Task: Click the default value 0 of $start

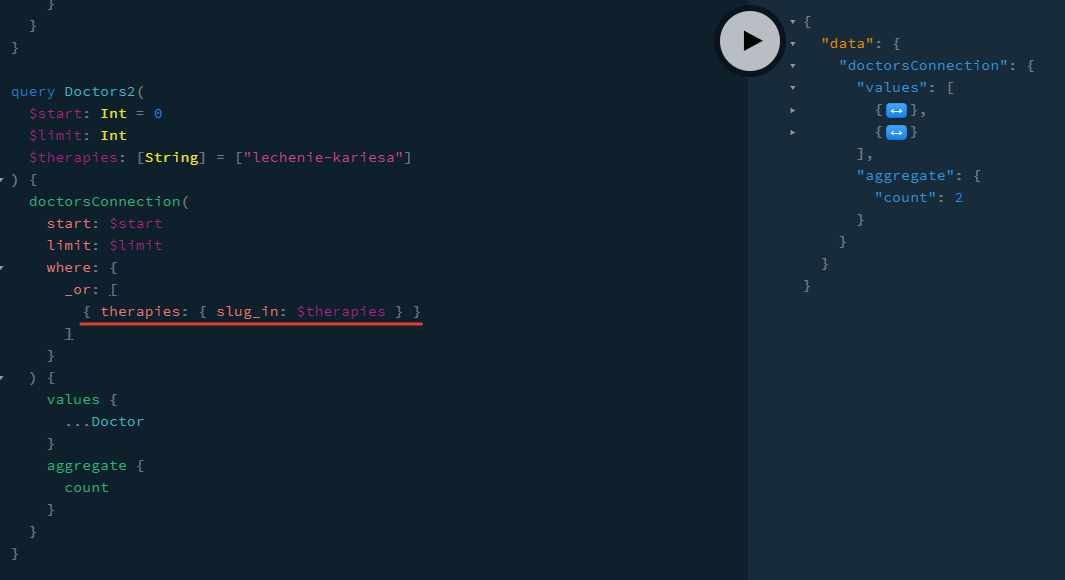Action: 158,113
